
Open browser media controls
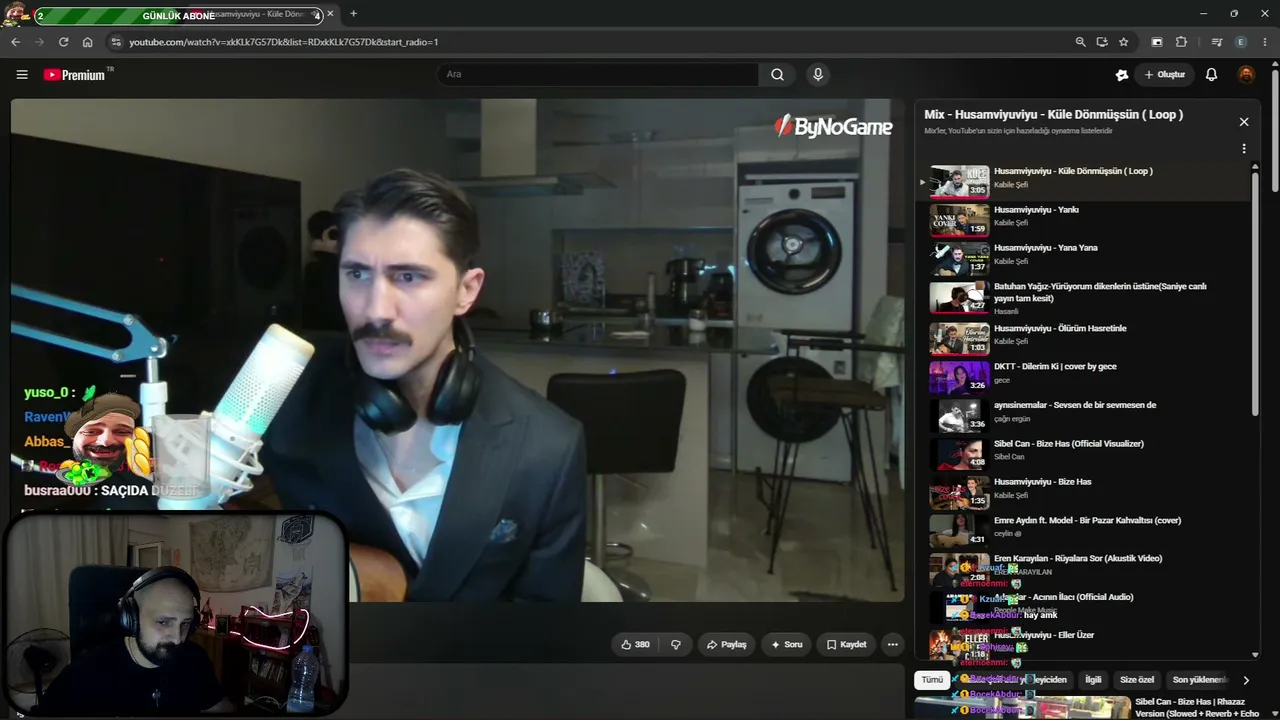coord(1216,42)
